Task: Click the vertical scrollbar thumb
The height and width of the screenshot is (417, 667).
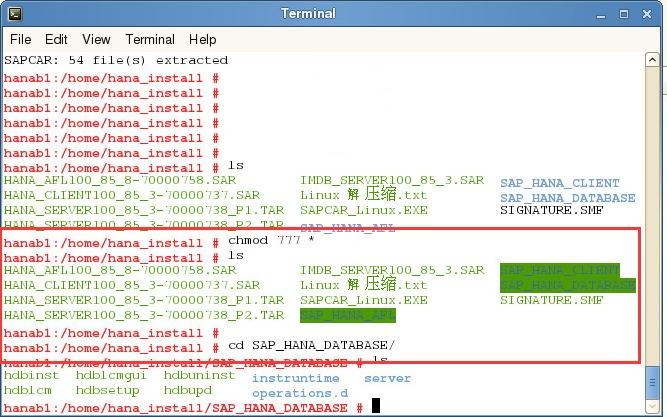Action: tap(652, 383)
